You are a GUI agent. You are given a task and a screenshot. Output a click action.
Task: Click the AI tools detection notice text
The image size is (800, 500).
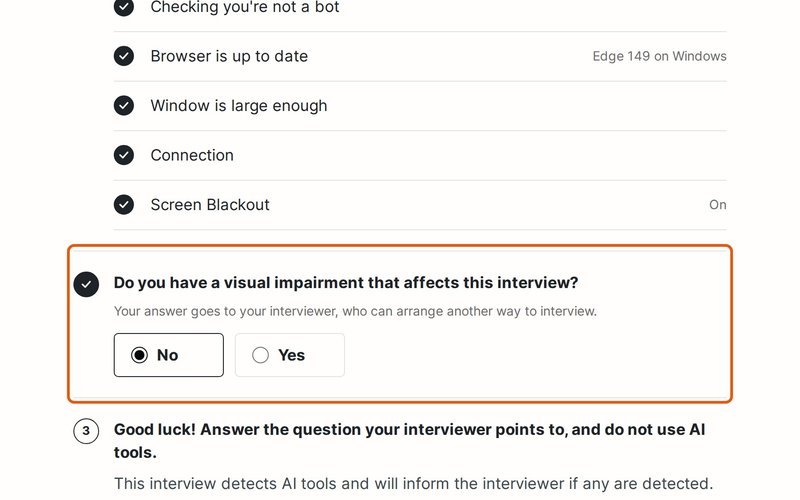(x=413, y=483)
